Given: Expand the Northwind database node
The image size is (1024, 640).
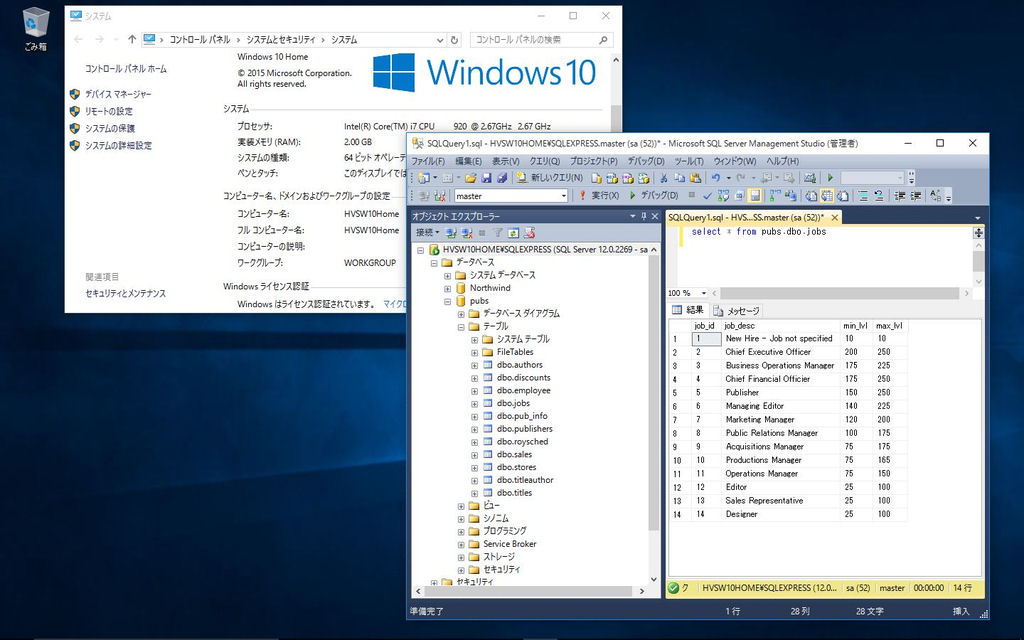Looking at the screenshot, I should point(447,288).
